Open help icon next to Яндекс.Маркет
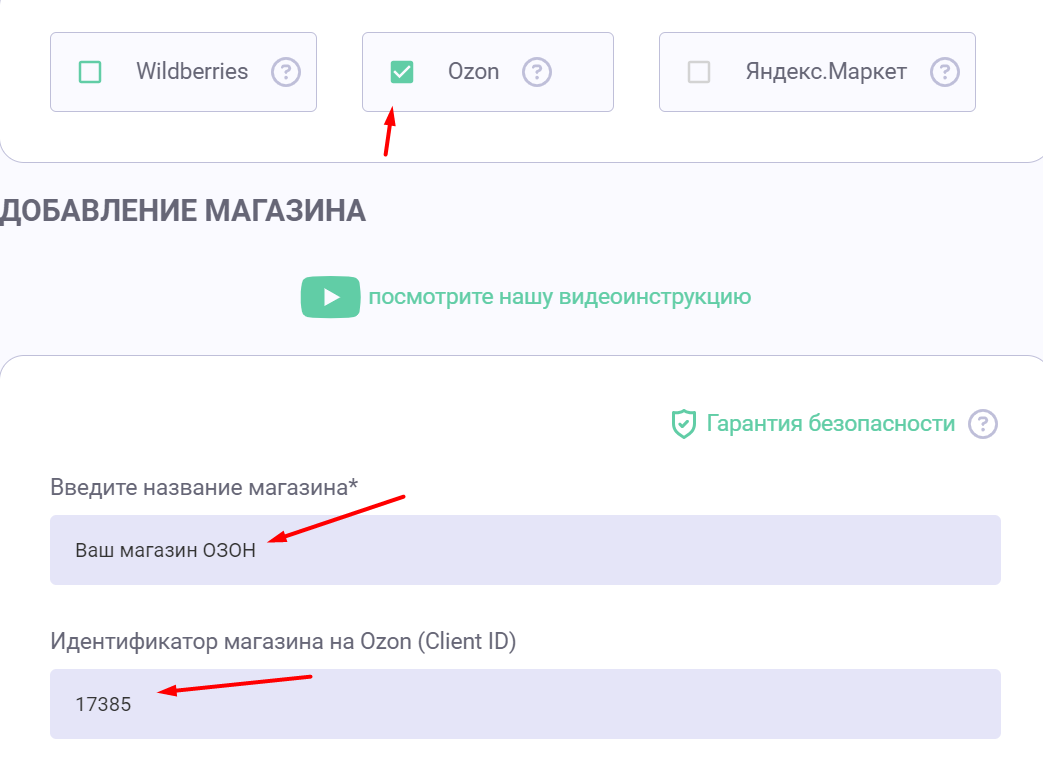This screenshot has height=768, width=1043. tap(945, 72)
